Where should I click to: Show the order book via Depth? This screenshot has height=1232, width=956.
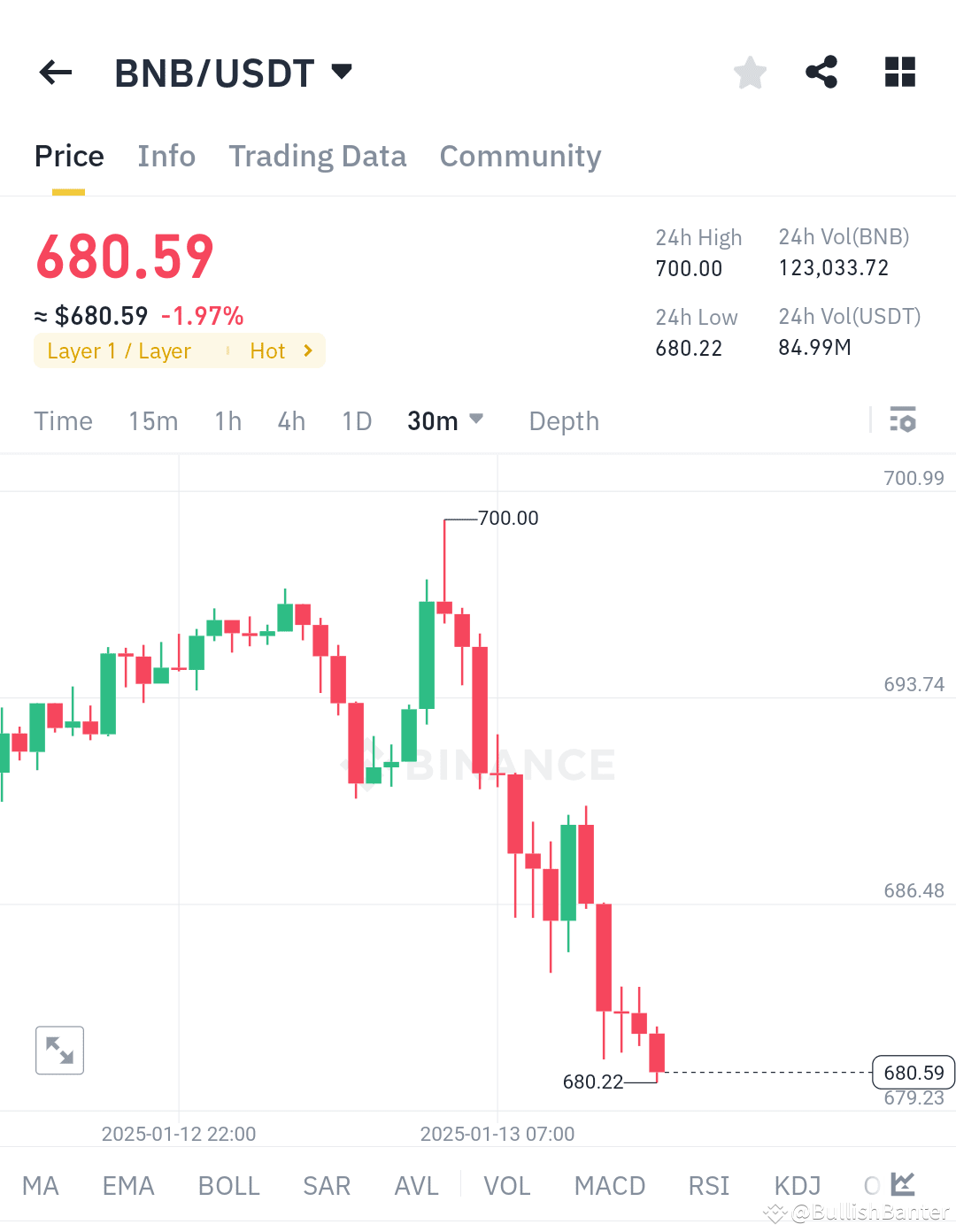pos(563,420)
